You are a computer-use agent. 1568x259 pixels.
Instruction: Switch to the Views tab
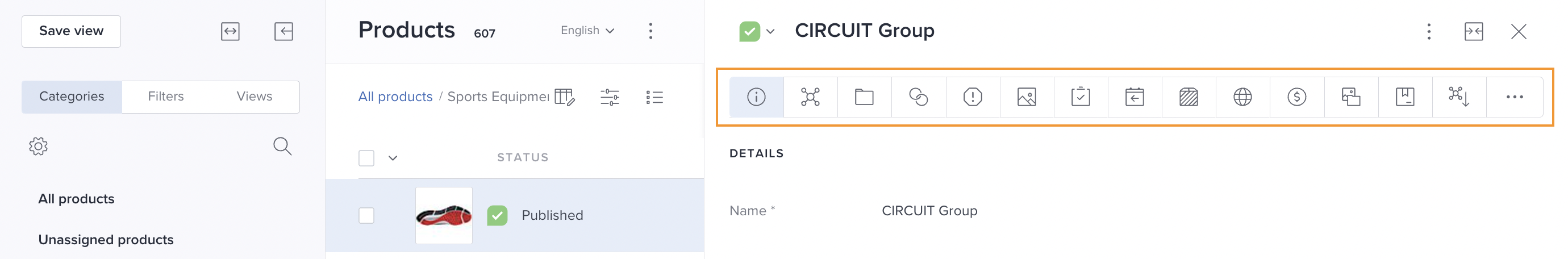255,97
